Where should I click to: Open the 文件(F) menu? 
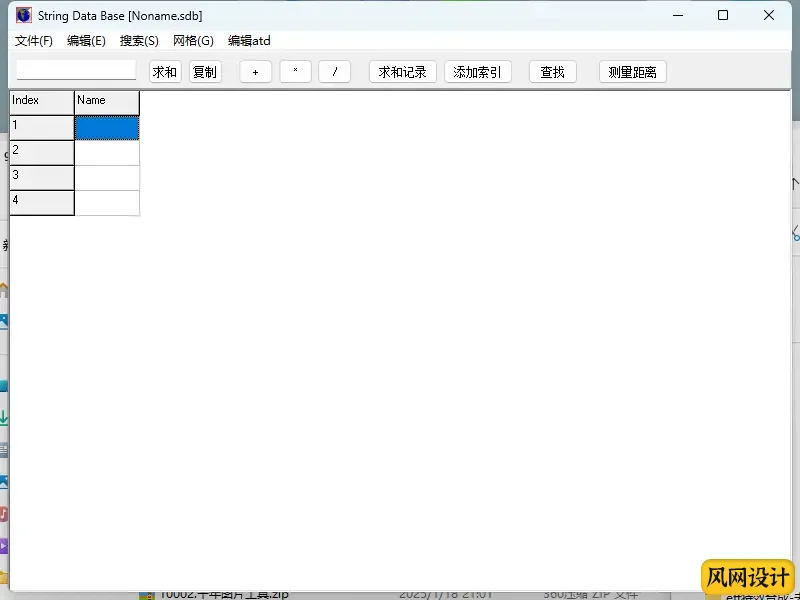click(34, 41)
